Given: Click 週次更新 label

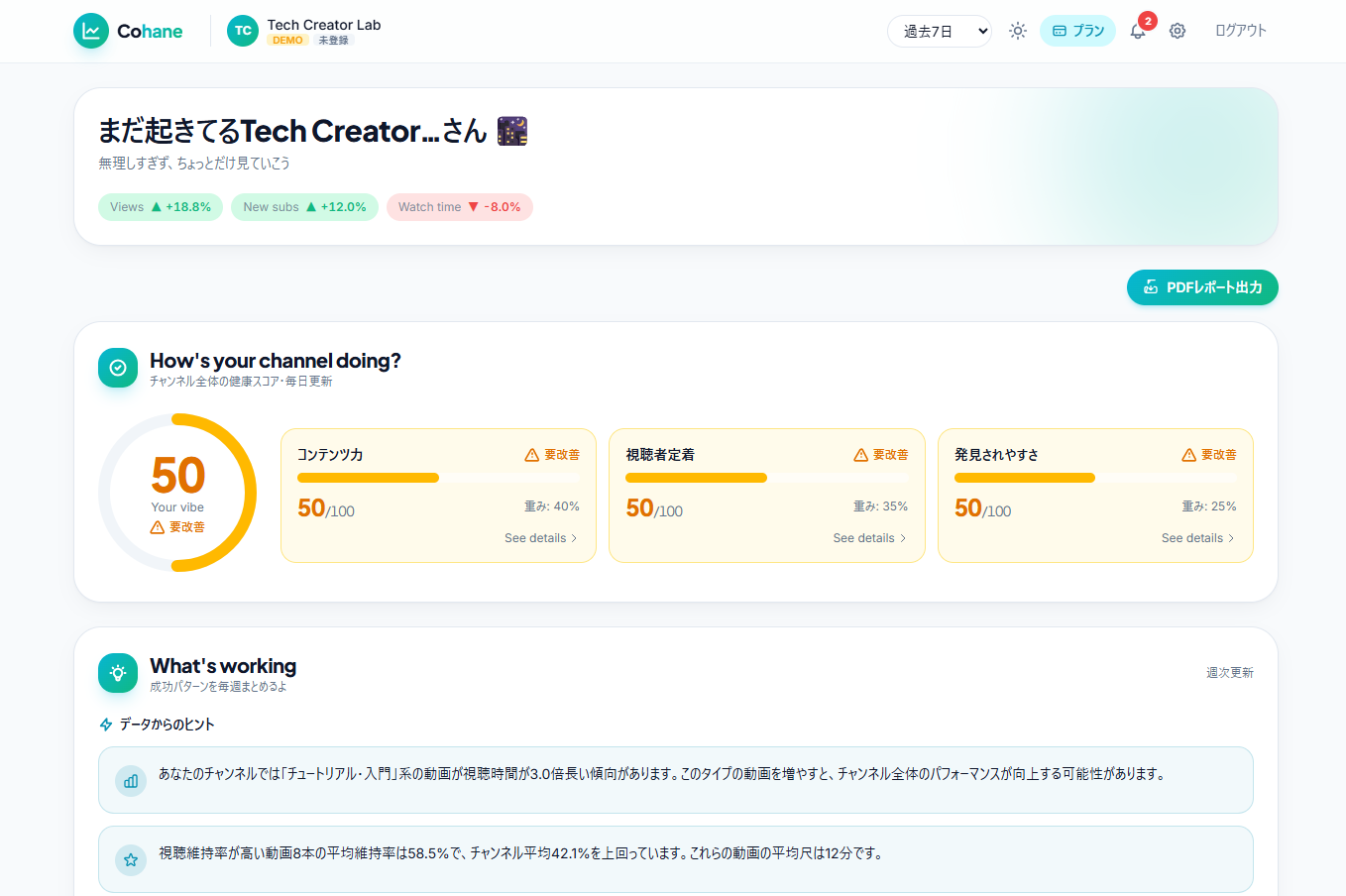Looking at the screenshot, I should (x=1230, y=673).
